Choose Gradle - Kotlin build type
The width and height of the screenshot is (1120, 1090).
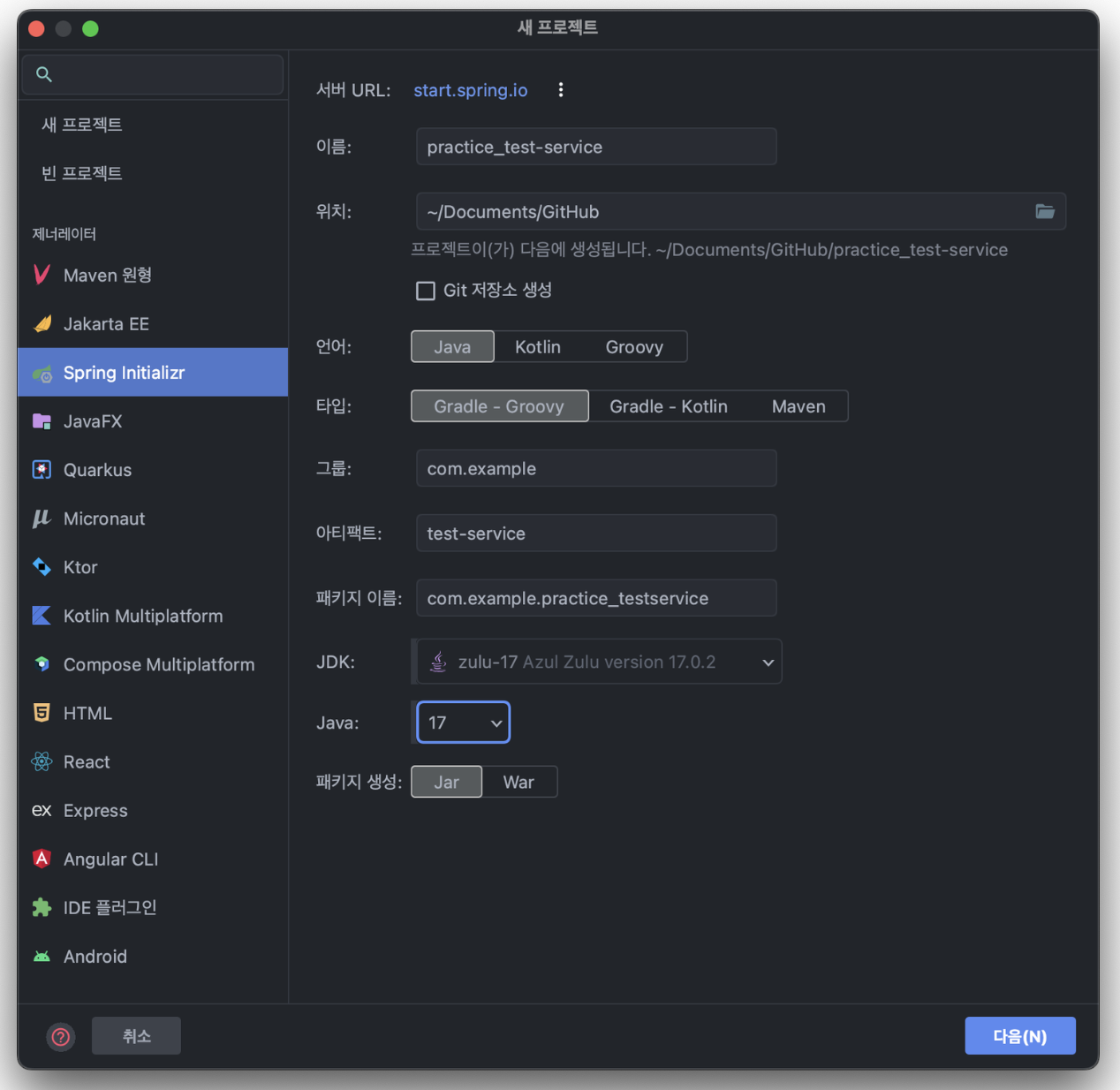[669, 406]
